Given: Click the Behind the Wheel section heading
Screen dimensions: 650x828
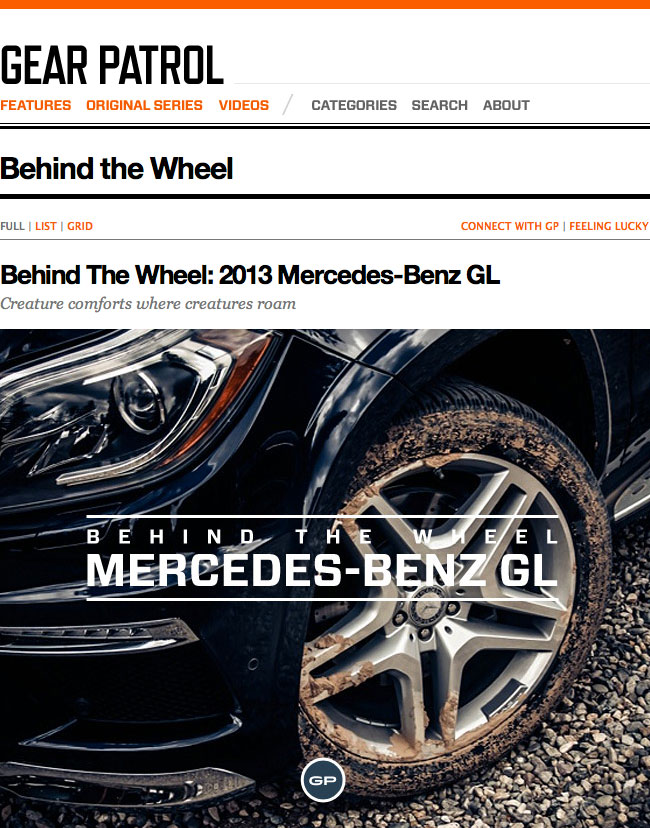Looking at the screenshot, I should pos(116,168).
